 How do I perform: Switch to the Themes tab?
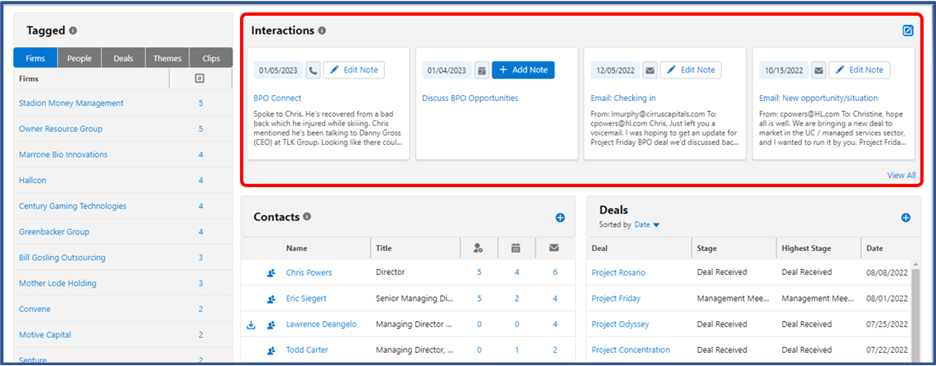point(167,59)
